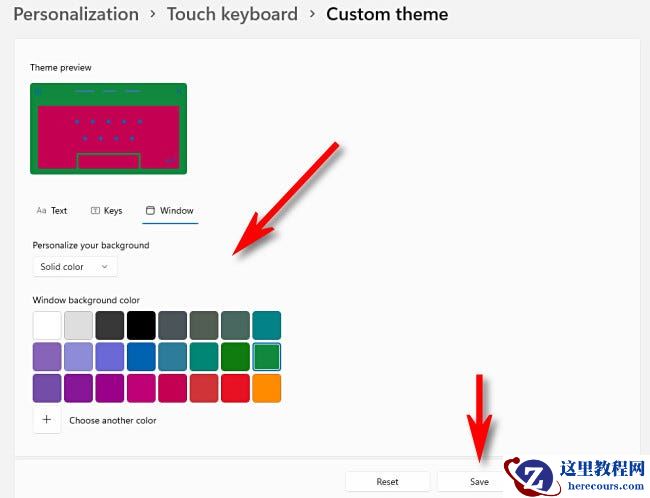Pick the magenta-purple swatch in bottom row
650x498 pixels.
110,388
